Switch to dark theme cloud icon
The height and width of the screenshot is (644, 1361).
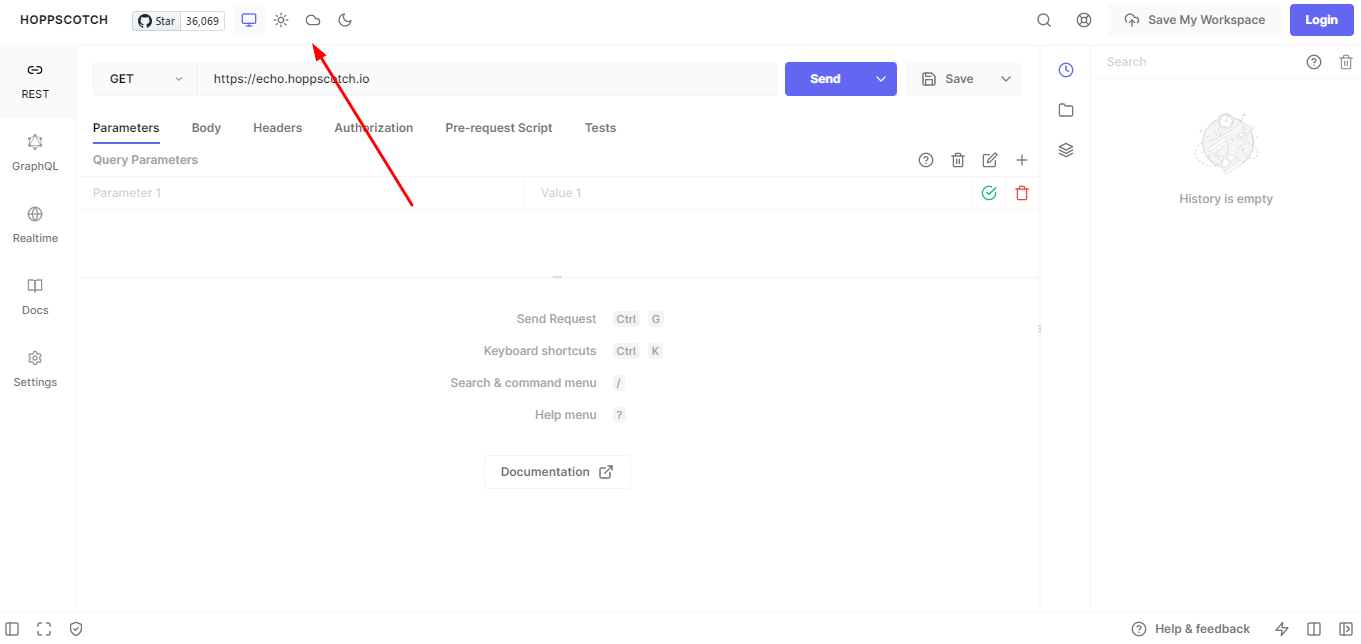[x=313, y=20]
